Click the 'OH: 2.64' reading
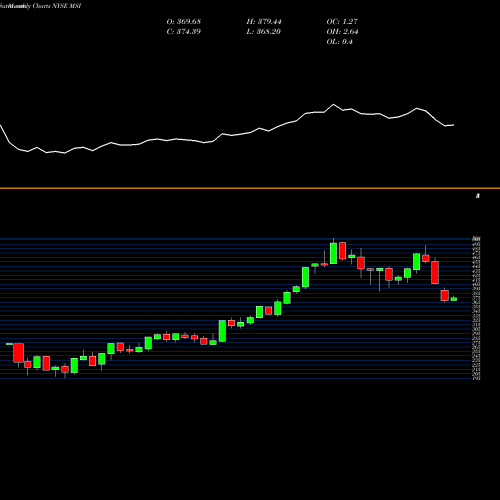This screenshot has height=500, width=500. 342,32
